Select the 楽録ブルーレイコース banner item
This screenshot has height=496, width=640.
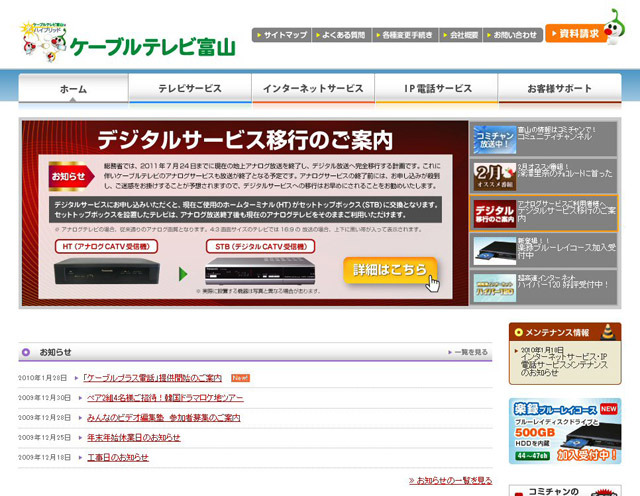click(x=543, y=251)
